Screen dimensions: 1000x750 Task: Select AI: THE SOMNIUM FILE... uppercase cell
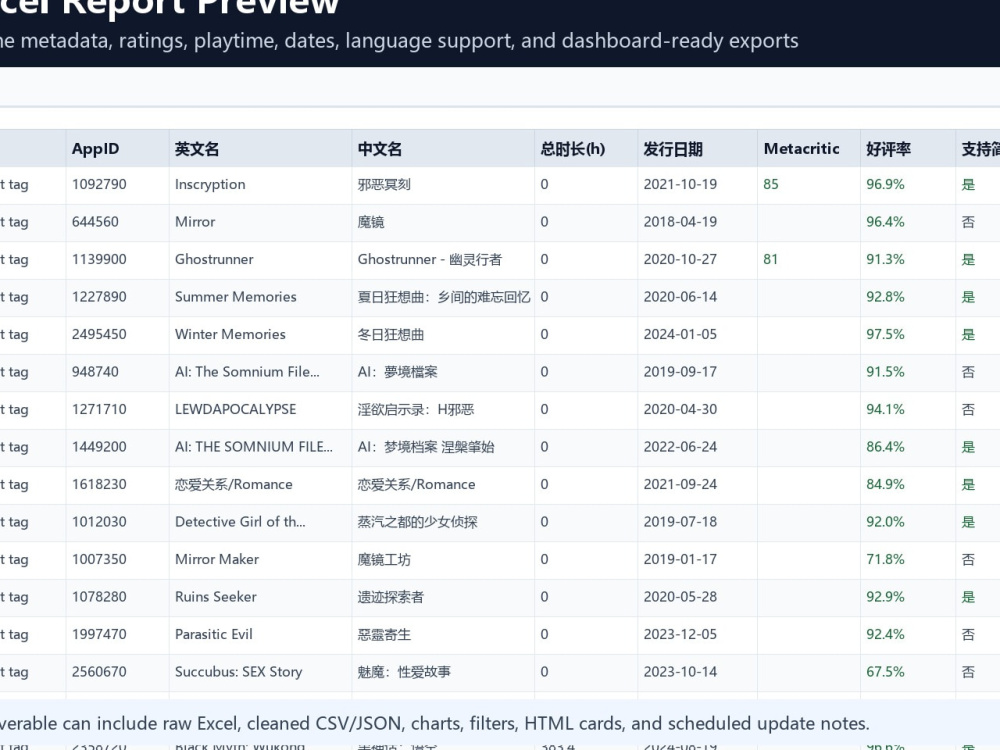coord(260,448)
